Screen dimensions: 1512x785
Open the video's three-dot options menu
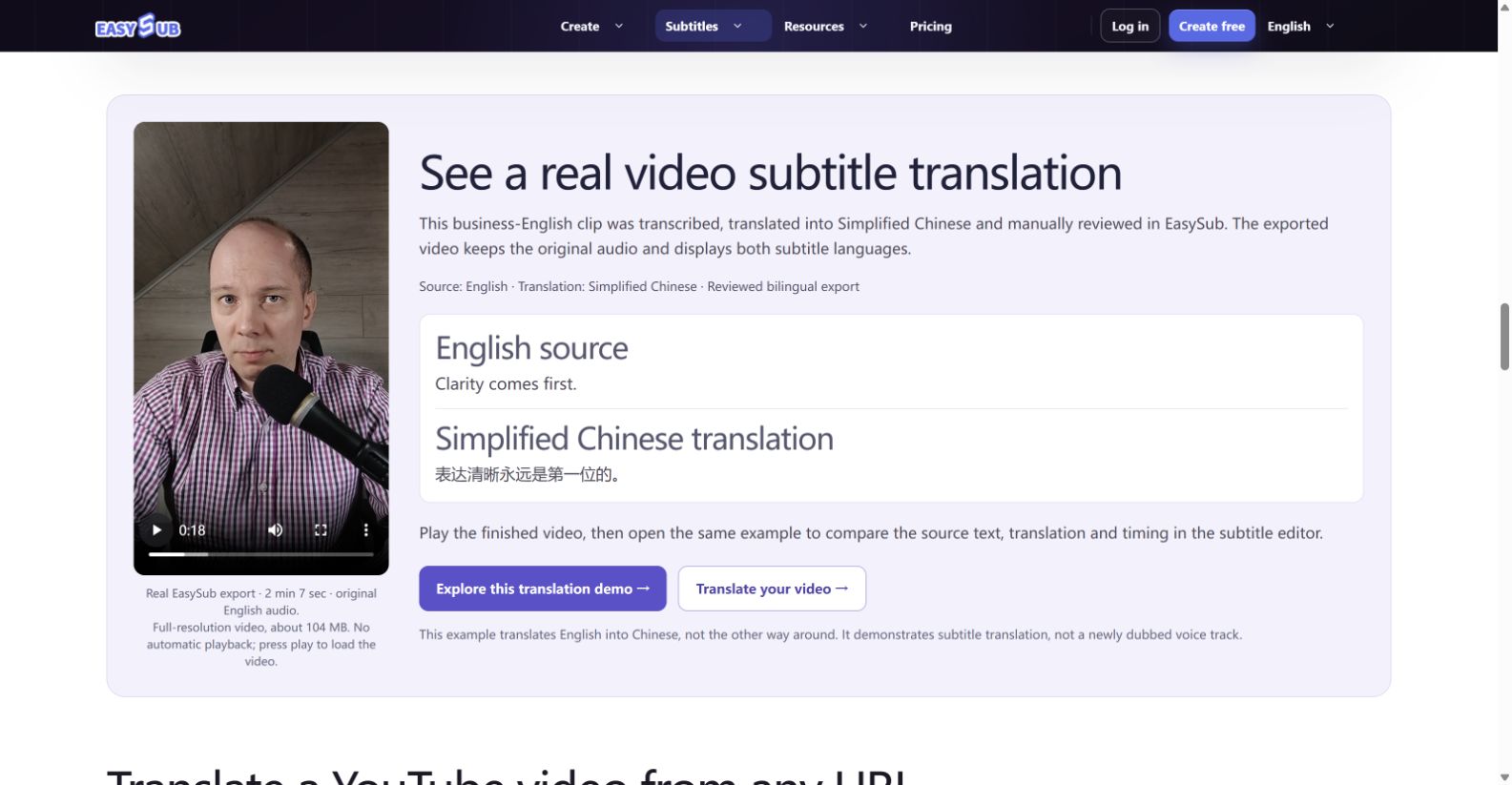click(365, 530)
